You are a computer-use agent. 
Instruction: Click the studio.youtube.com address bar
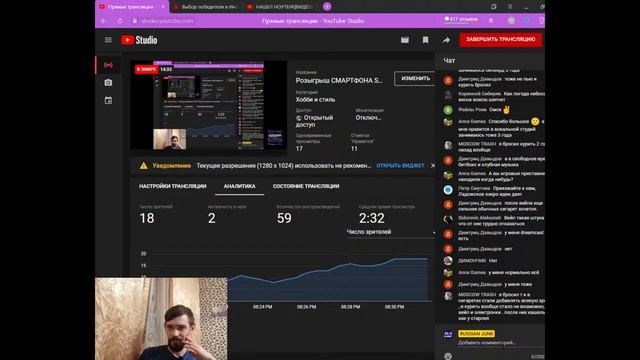[167, 21]
